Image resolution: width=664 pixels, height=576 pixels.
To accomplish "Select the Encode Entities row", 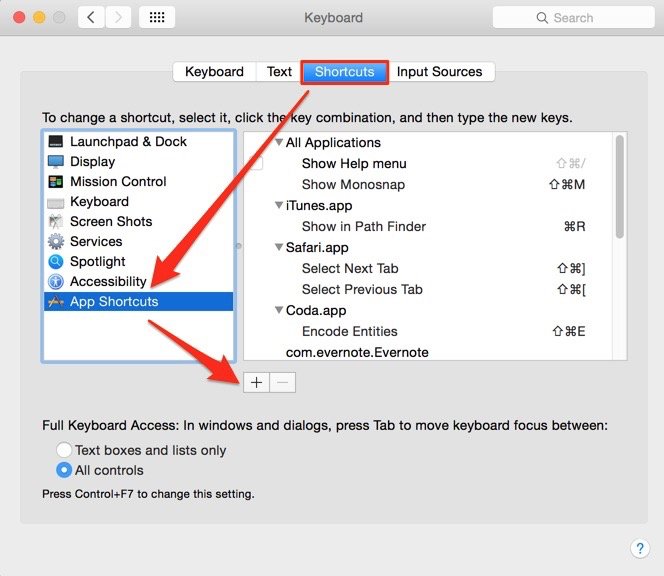I will [428, 331].
